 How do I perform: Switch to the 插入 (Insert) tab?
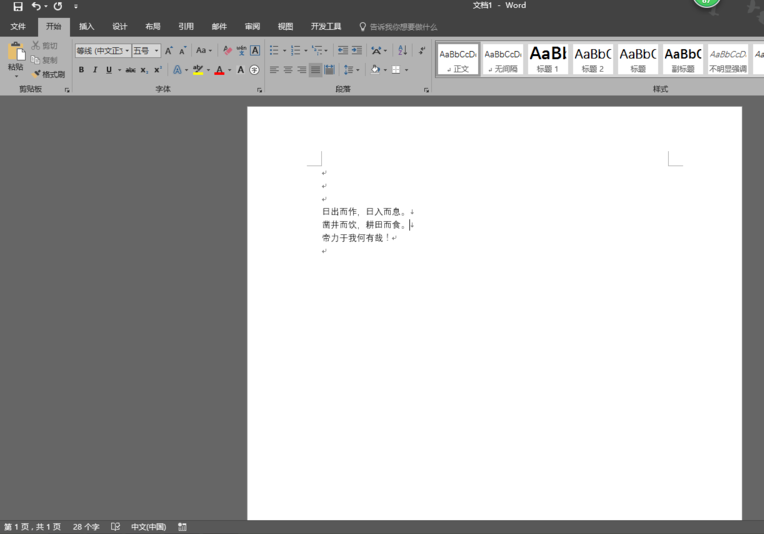[86, 26]
